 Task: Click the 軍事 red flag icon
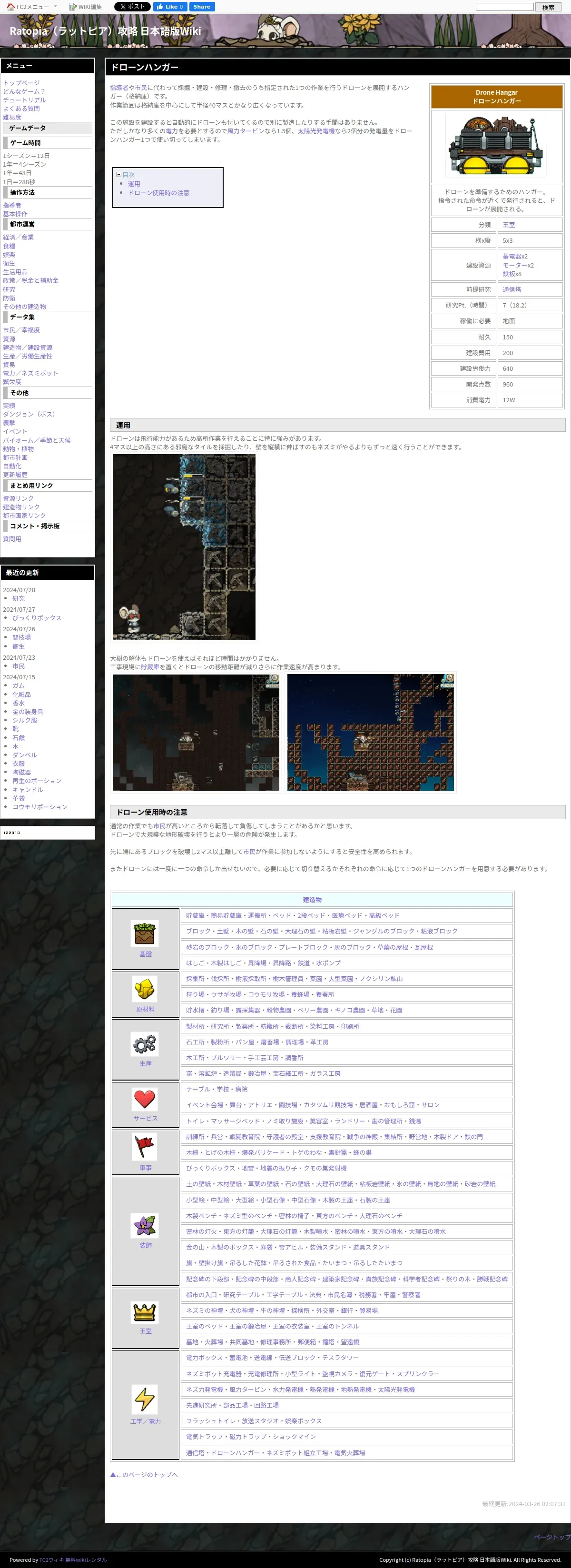145,1147
